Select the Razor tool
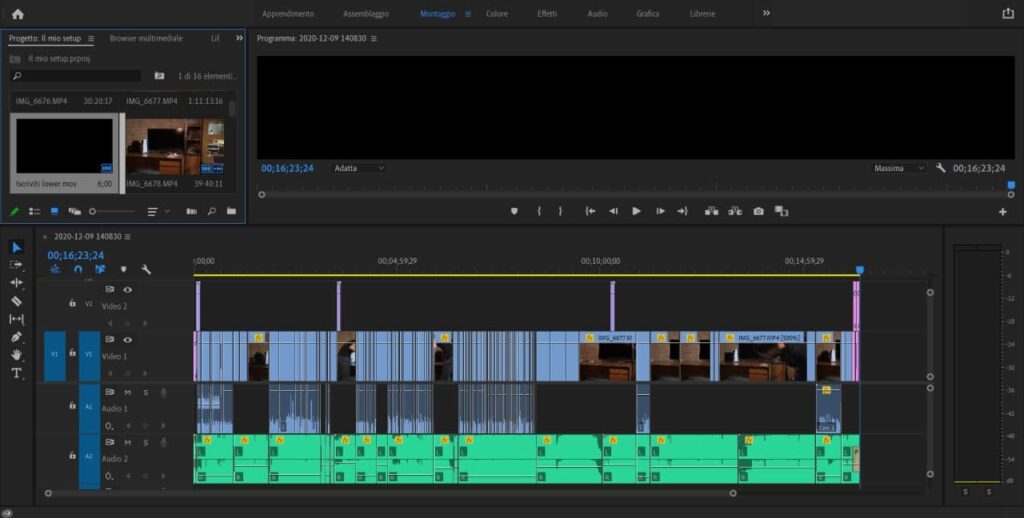 click(x=16, y=301)
